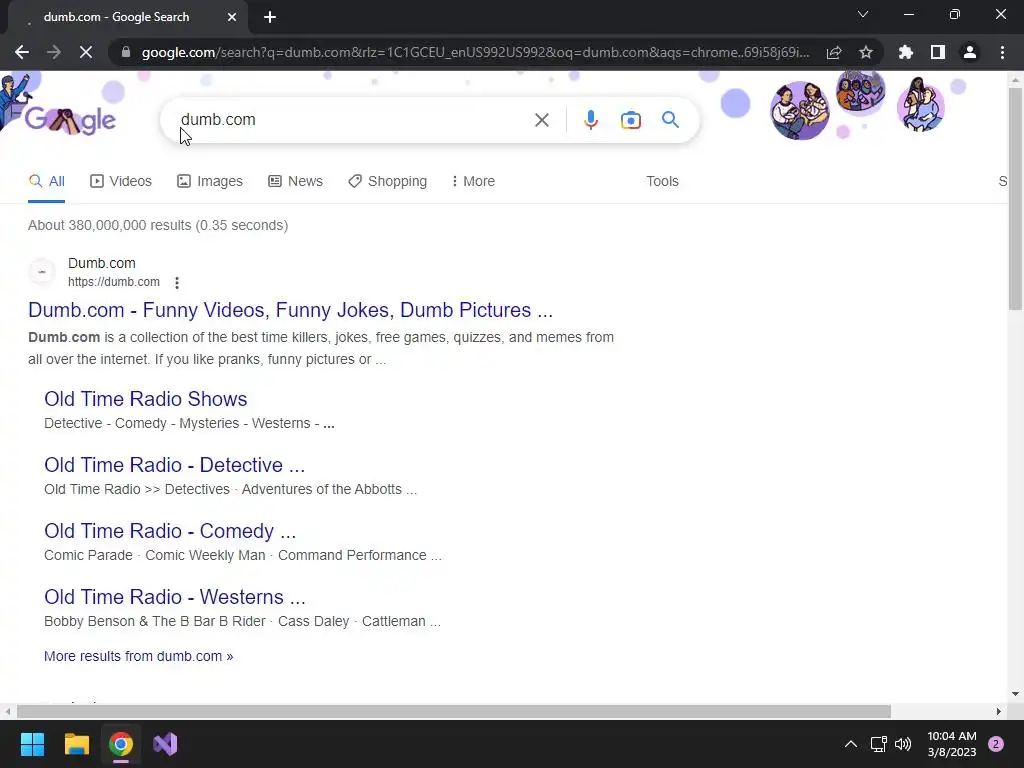
Task: Click the horizontal scrollbar right arrow
Action: [999, 711]
